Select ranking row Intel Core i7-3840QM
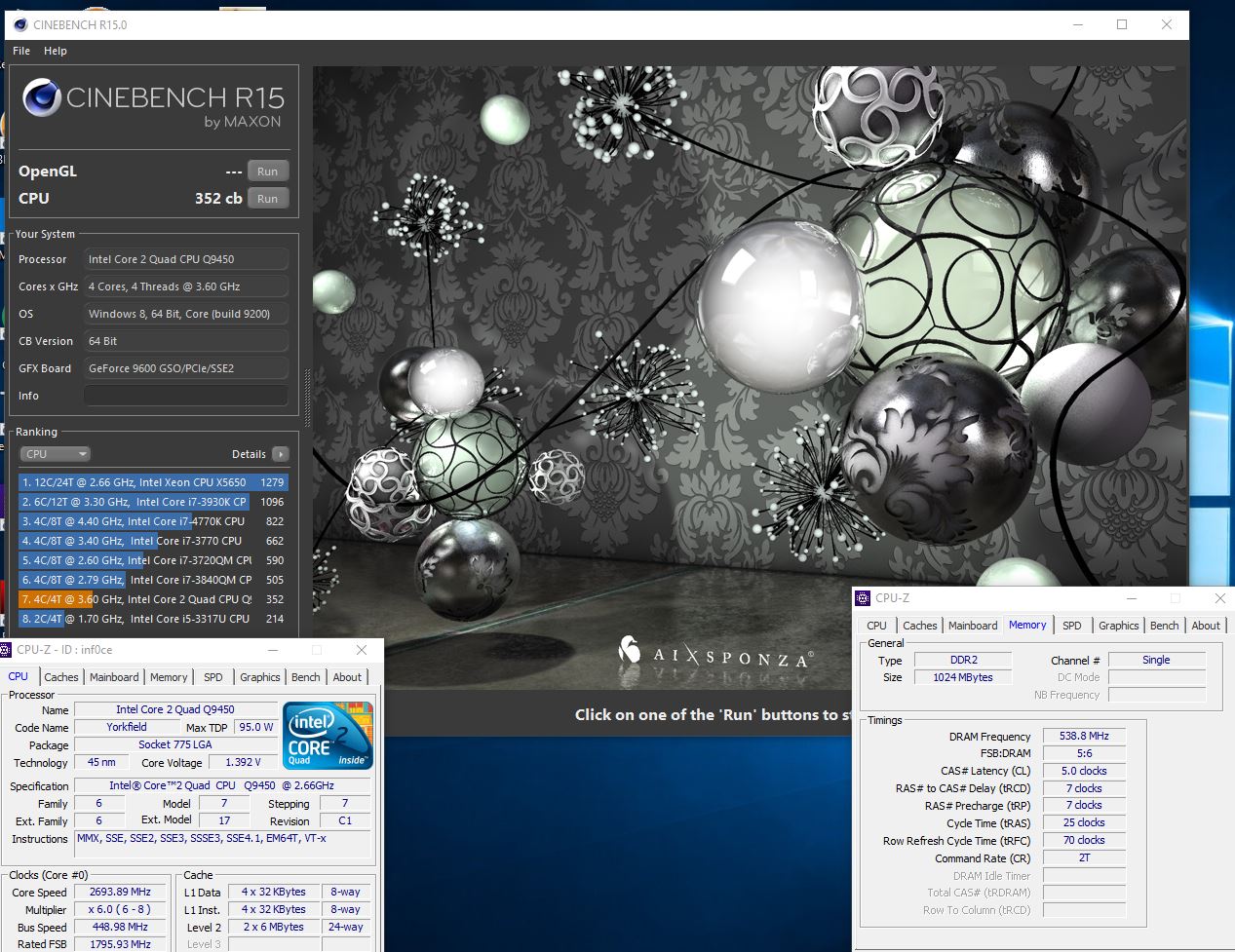Image resolution: width=1235 pixels, height=952 pixels. pos(153,580)
